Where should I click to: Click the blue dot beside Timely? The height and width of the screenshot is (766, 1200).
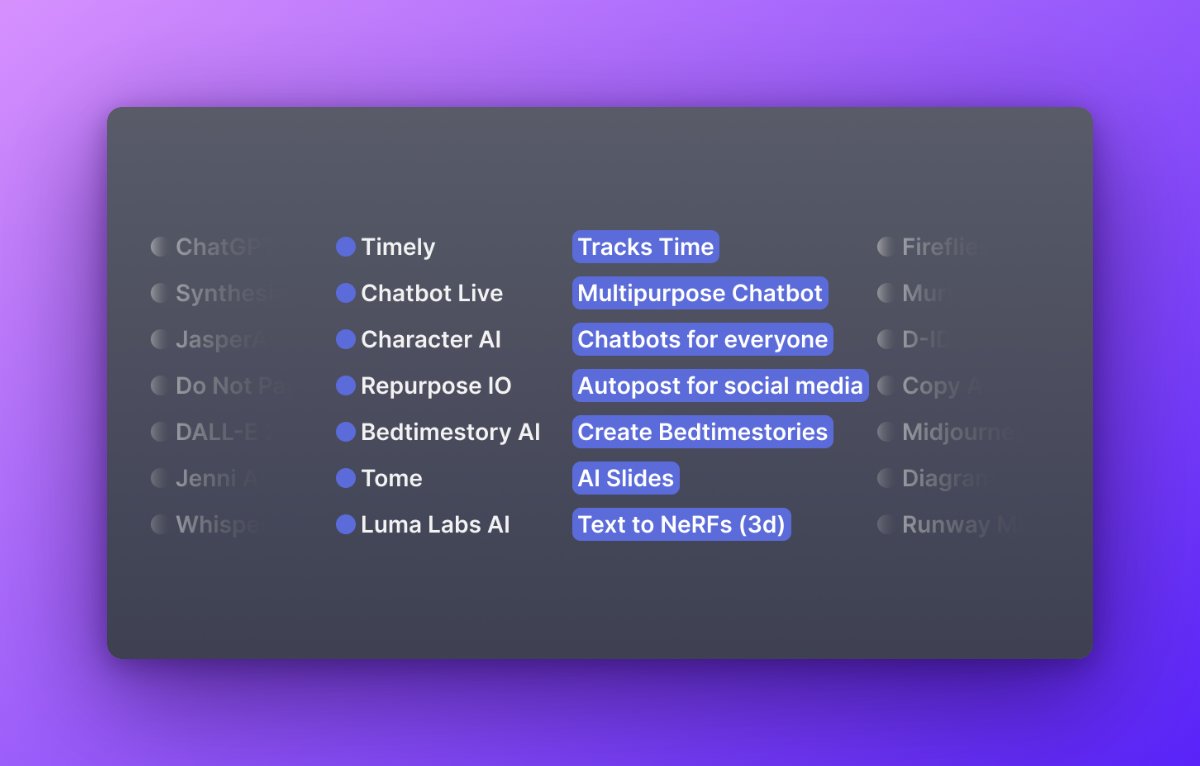(346, 247)
